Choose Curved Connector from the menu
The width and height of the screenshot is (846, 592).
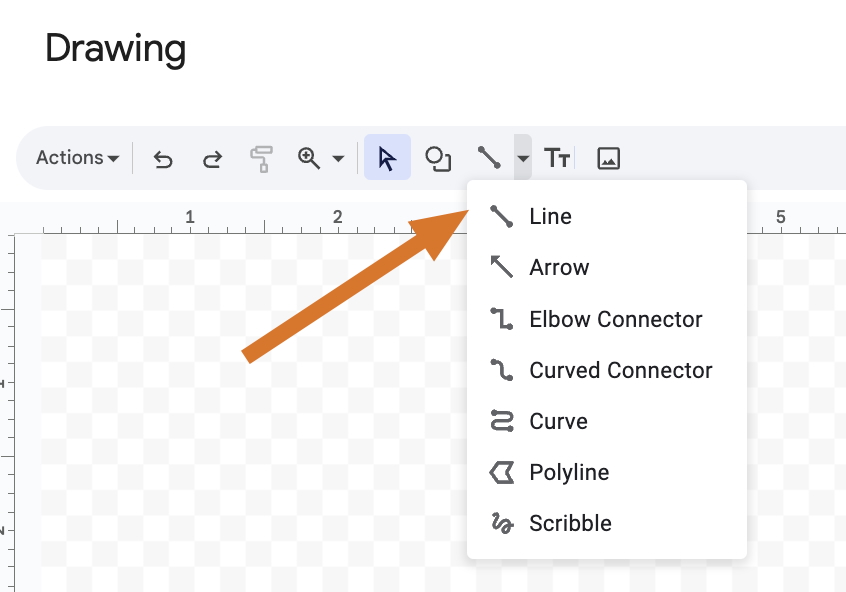(x=606, y=370)
